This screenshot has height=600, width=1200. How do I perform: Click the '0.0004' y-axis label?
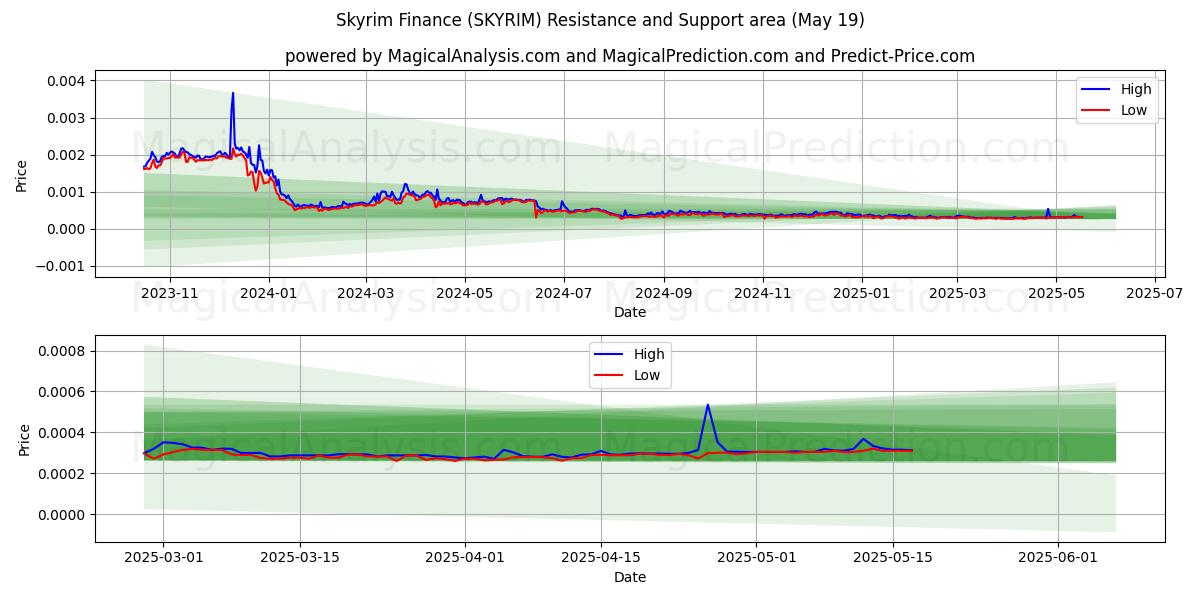tap(64, 433)
